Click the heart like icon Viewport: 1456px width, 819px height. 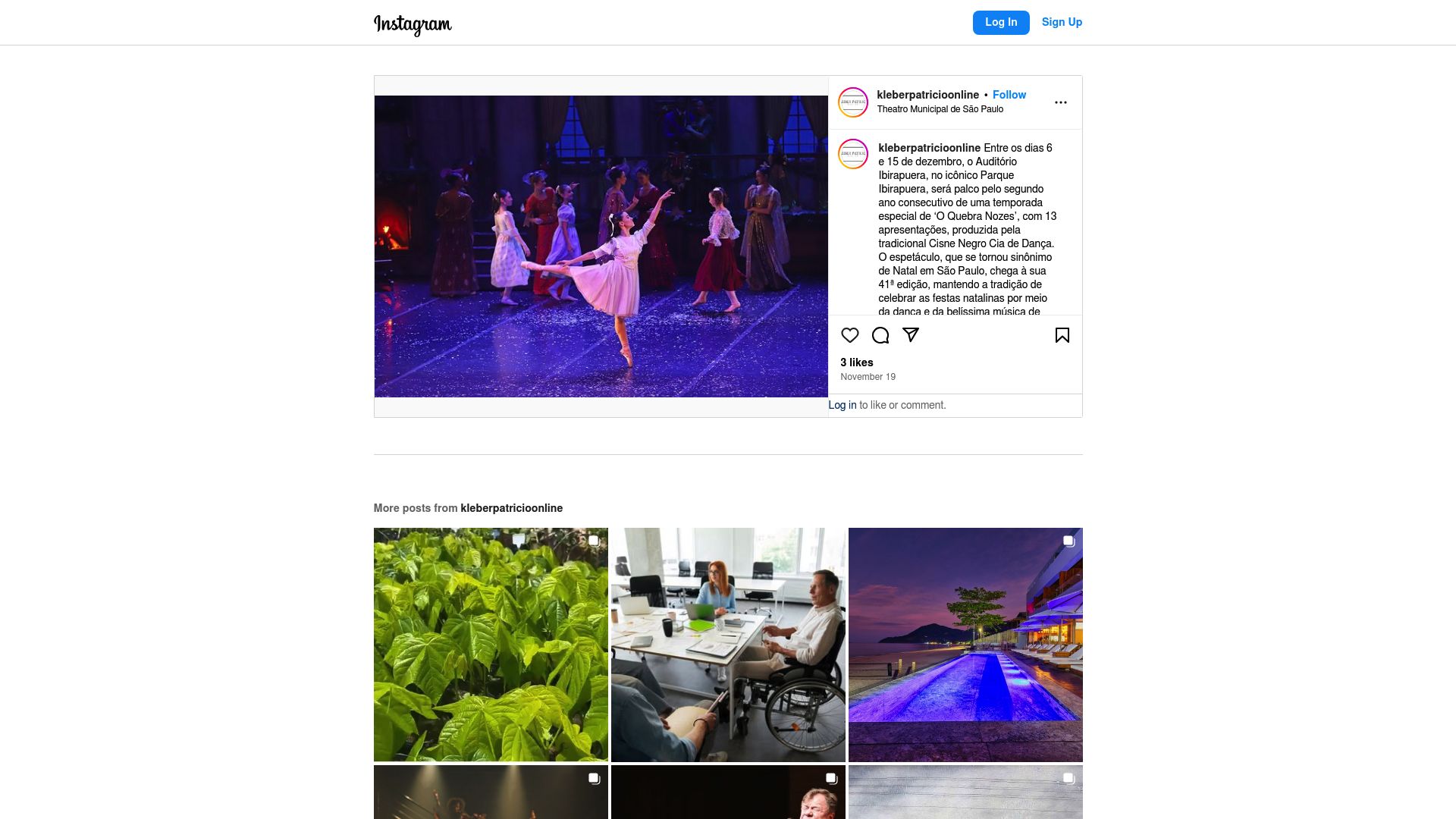click(x=849, y=335)
